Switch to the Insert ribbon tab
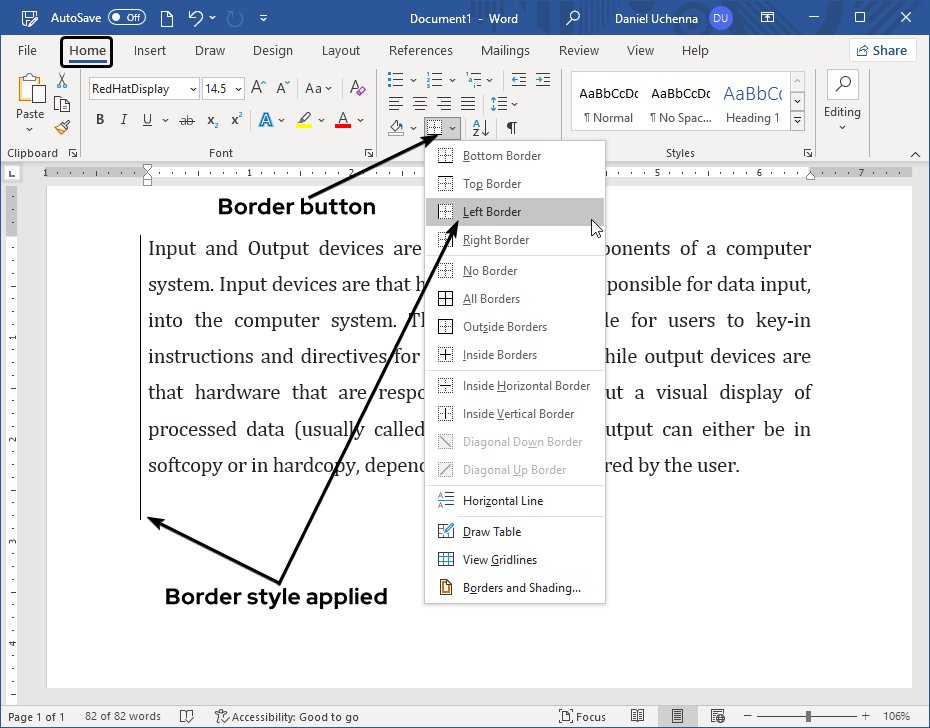This screenshot has height=728, width=930. click(150, 51)
